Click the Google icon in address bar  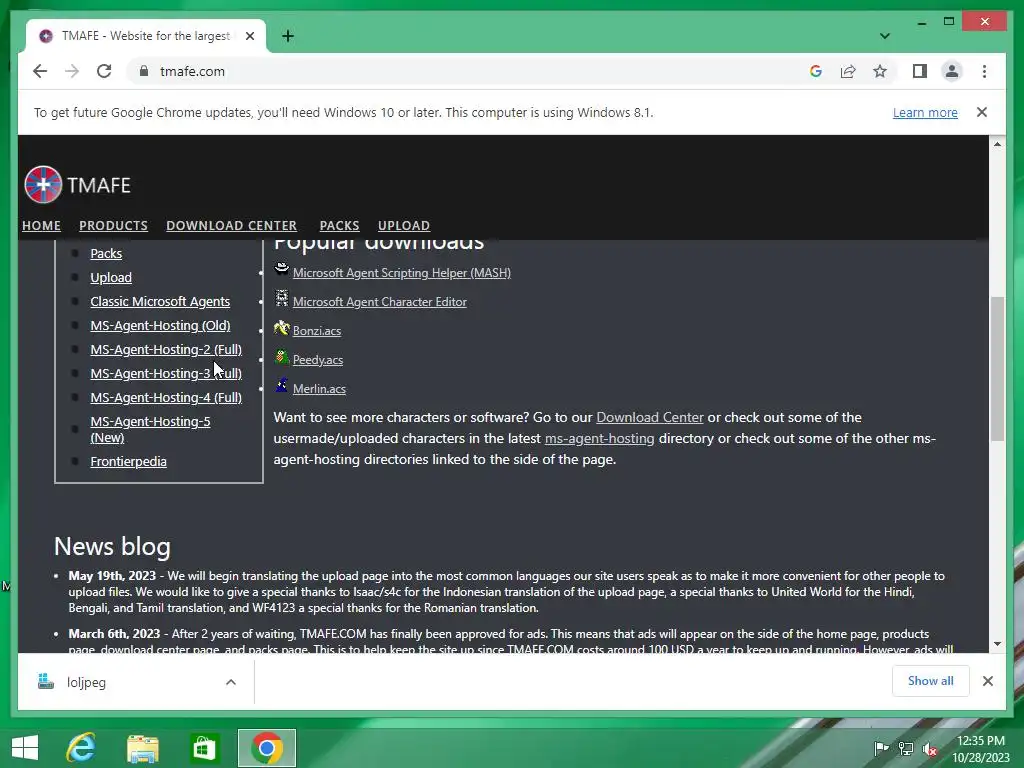click(816, 71)
